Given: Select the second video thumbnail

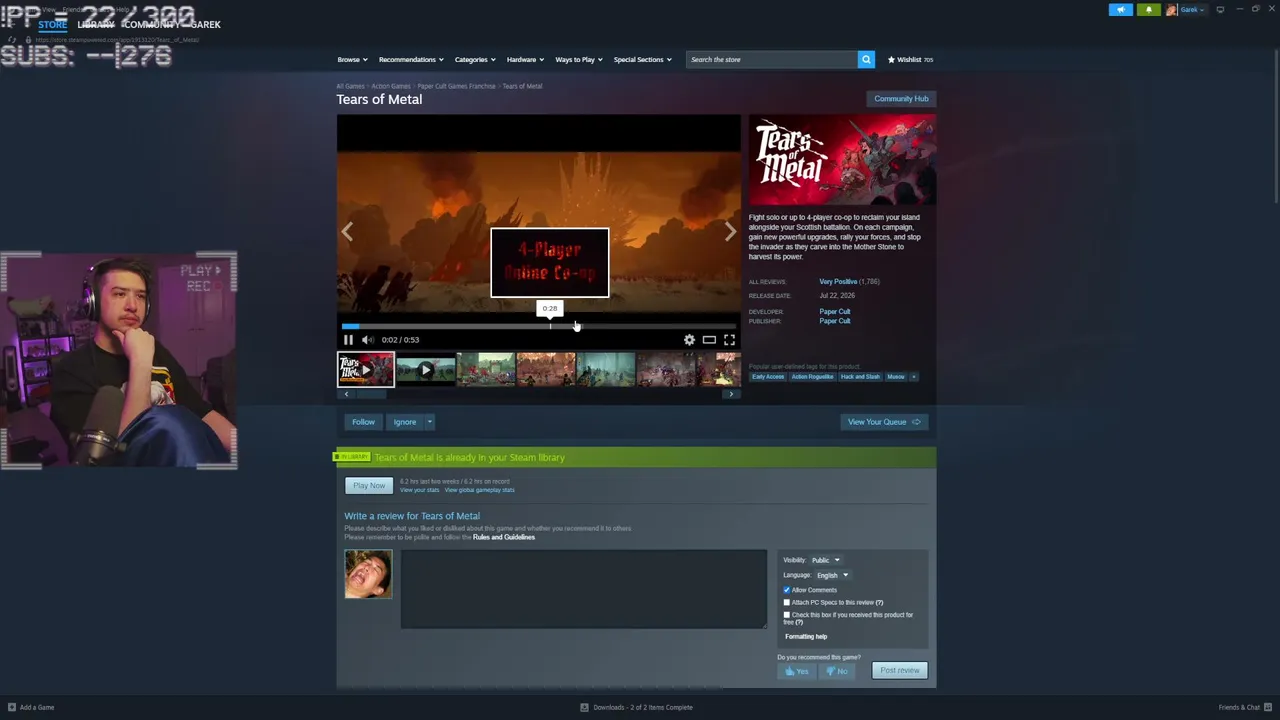Looking at the screenshot, I should tap(425, 370).
